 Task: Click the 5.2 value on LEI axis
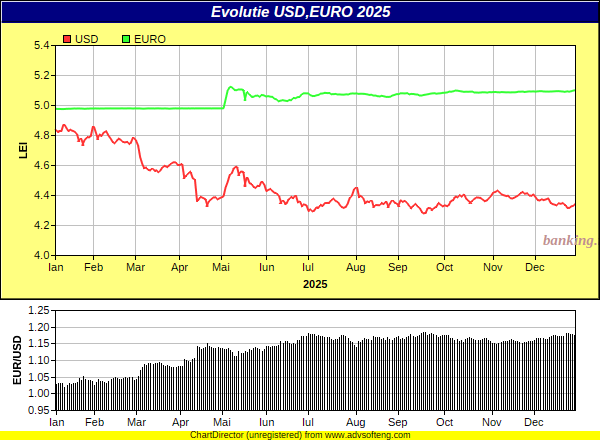pyautogui.click(x=42, y=75)
